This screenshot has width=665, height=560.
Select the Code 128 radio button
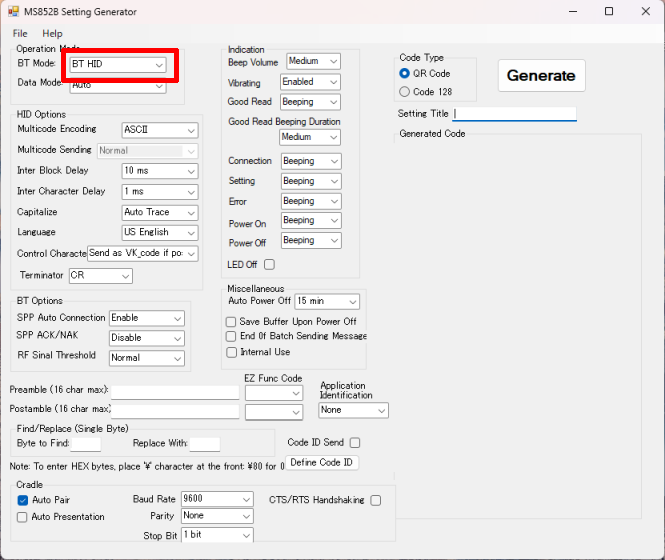[405, 92]
